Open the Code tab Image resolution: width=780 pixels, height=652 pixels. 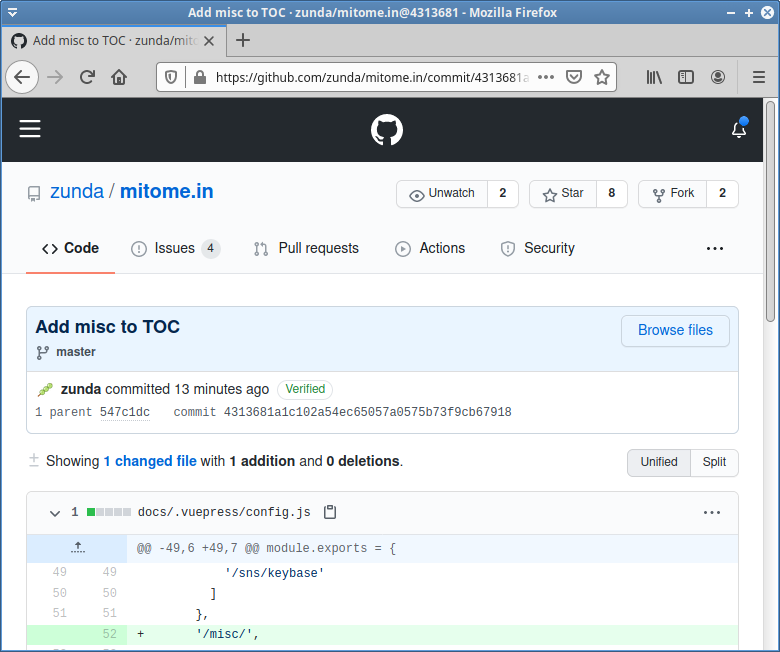(70, 248)
